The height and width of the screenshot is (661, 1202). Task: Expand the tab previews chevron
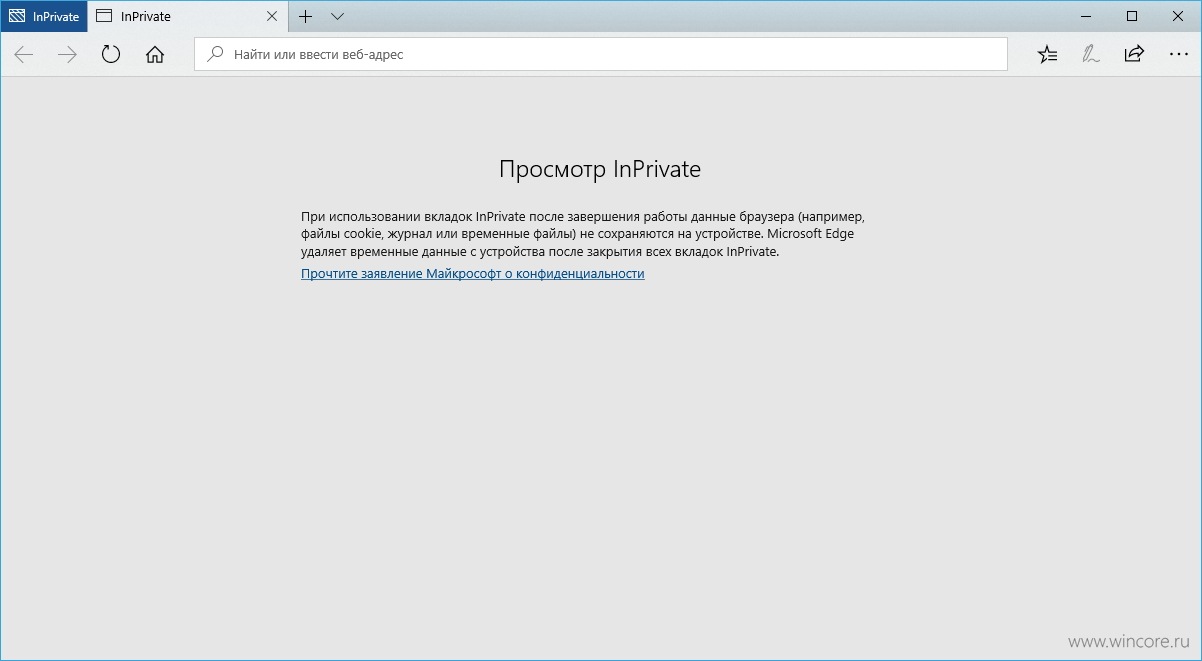tap(337, 16)
